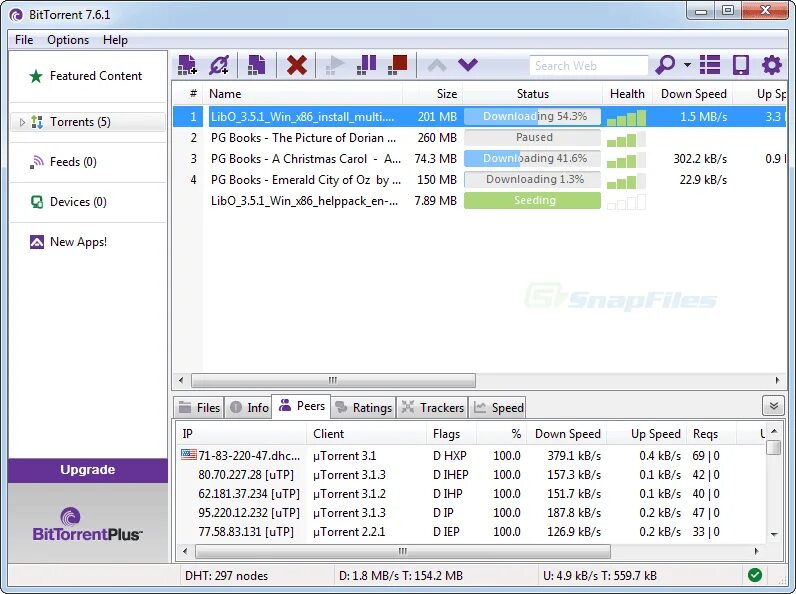Click the Devices sidebar icon
Viewport: 796px width, 594px height.
(37, 202)
